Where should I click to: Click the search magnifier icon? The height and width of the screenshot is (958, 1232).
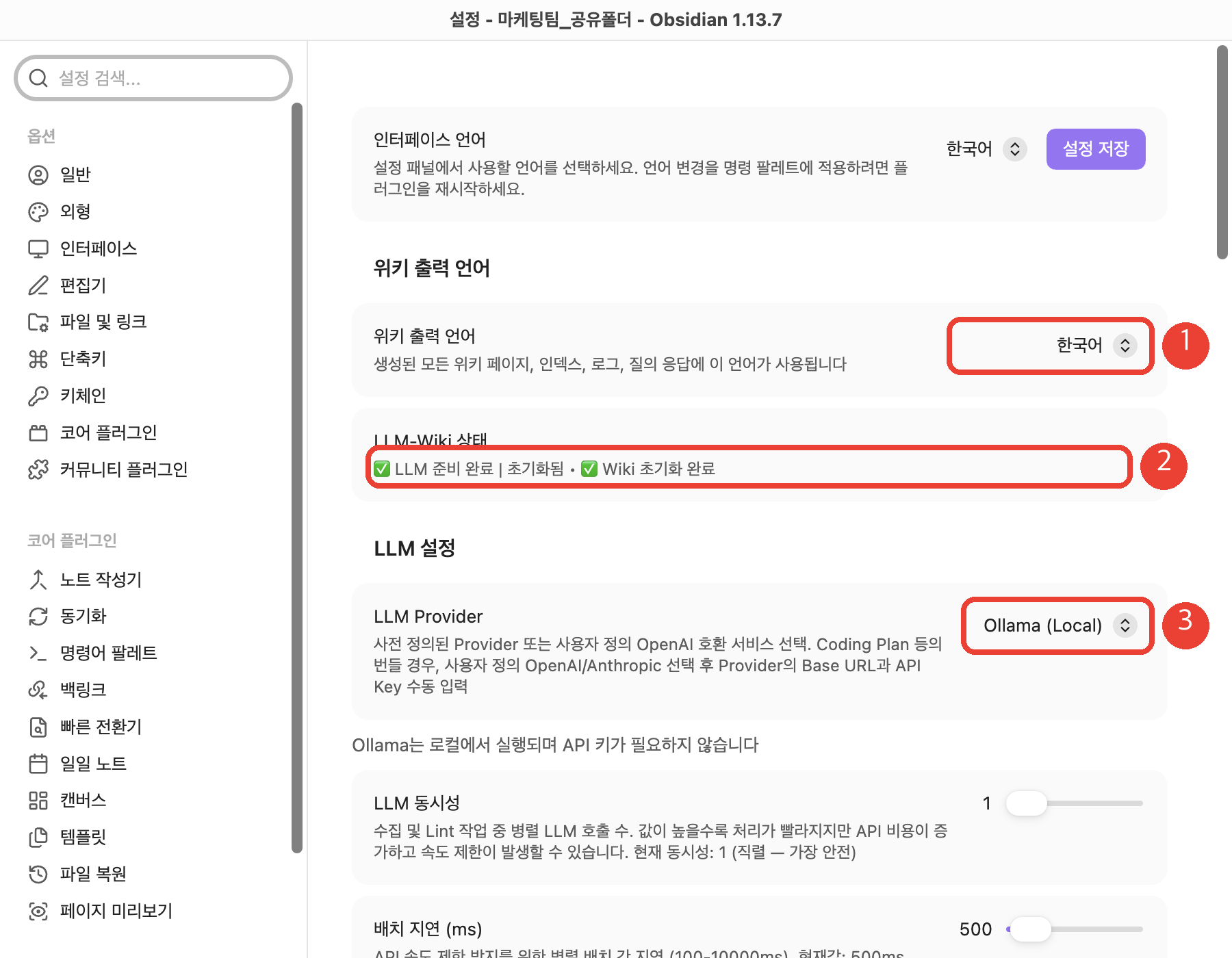pos(39,78)
